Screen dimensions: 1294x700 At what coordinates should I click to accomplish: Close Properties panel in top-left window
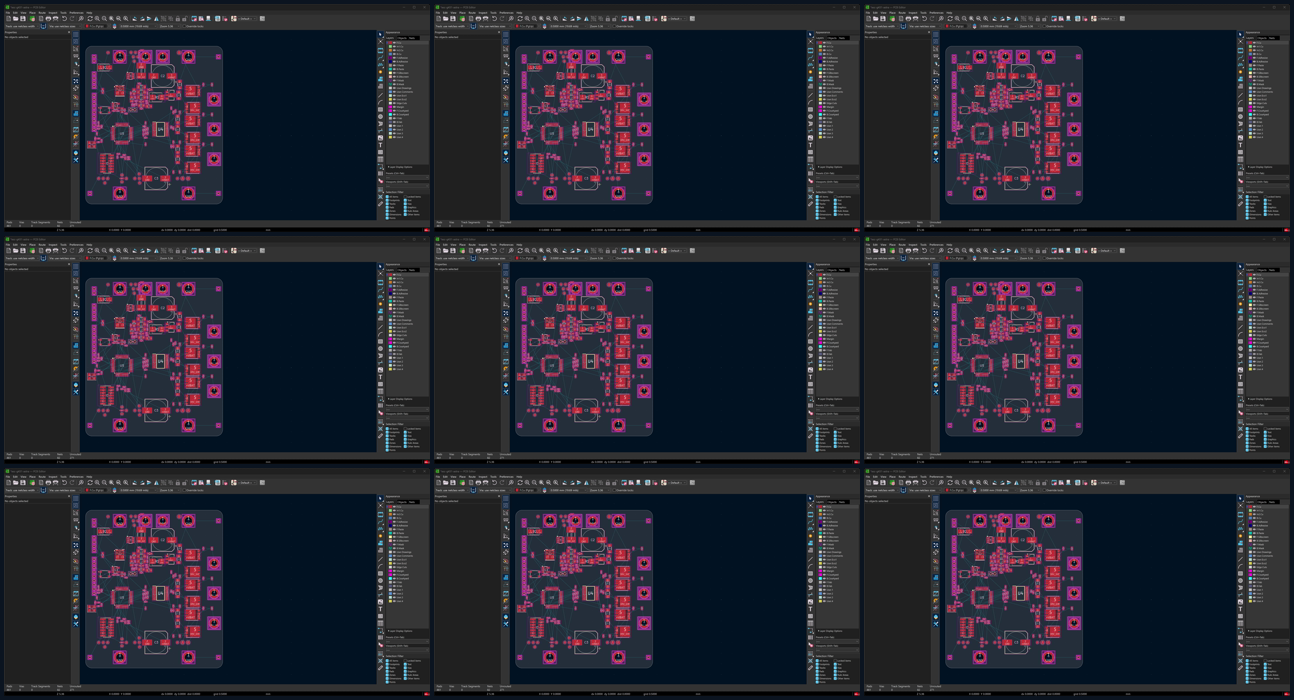[69, 32]
